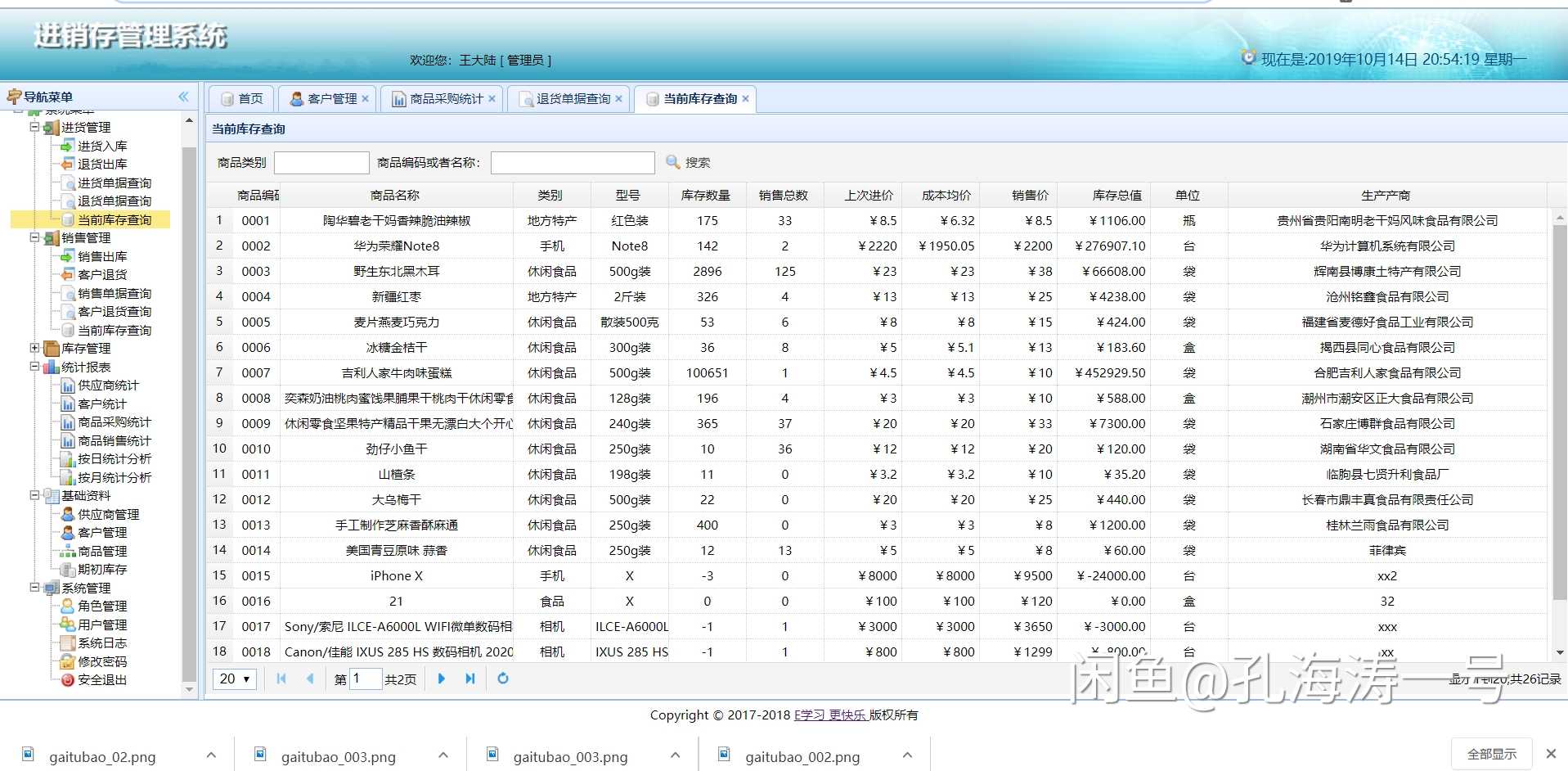Open 客户退货 tree item
1568x771 pixels.
point(102,274)
